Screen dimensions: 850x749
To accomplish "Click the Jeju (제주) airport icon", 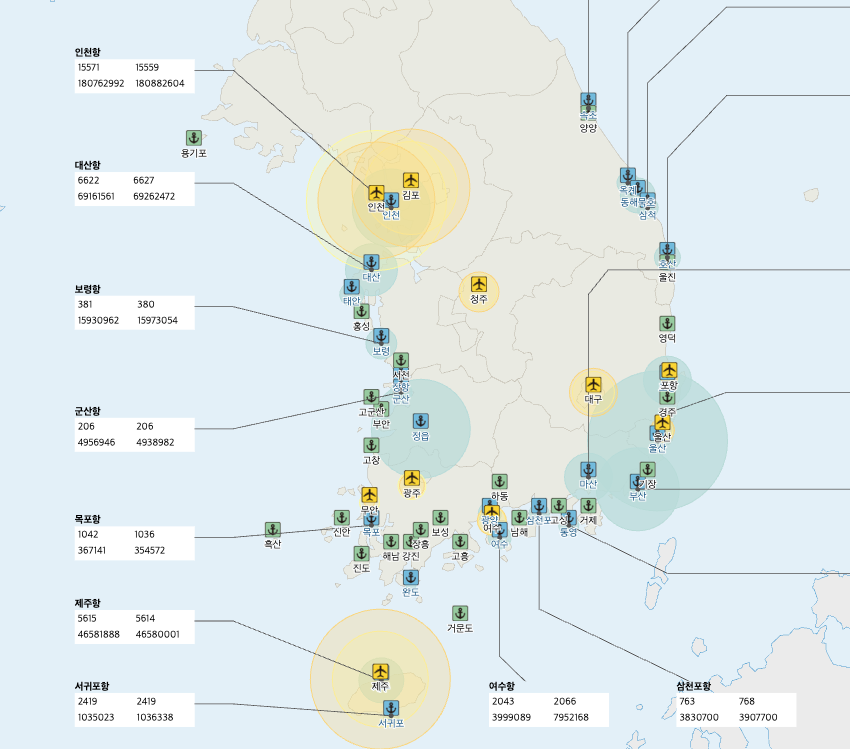I will click(380, 671).
